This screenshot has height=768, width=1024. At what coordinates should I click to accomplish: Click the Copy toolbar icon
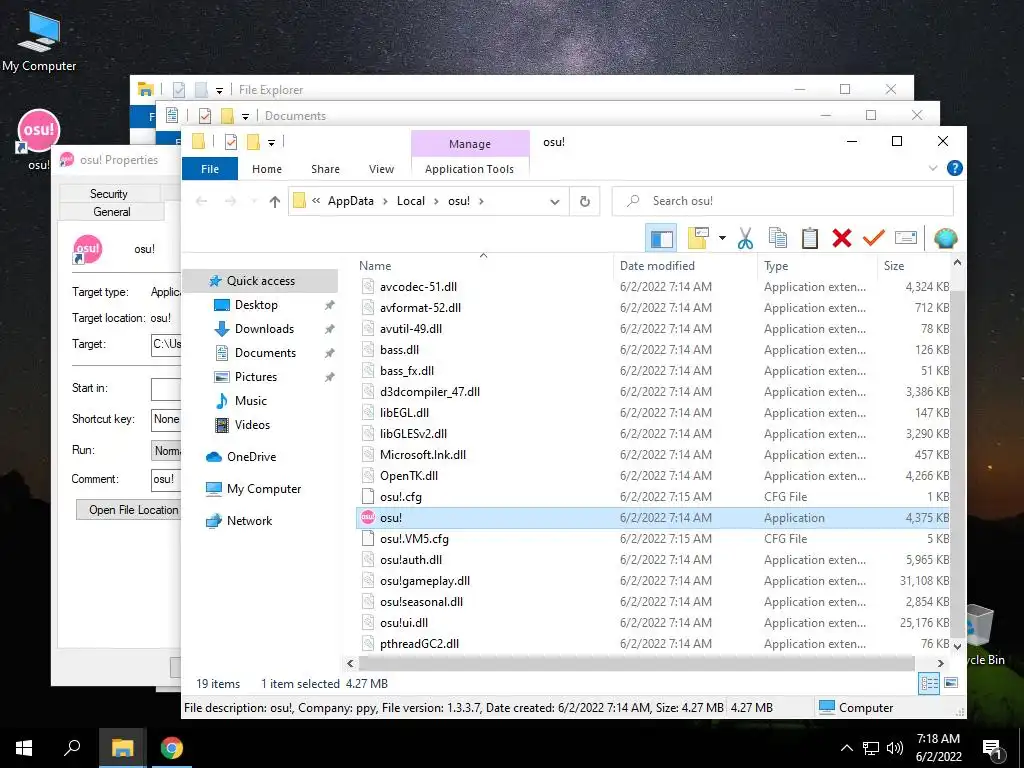777,238
